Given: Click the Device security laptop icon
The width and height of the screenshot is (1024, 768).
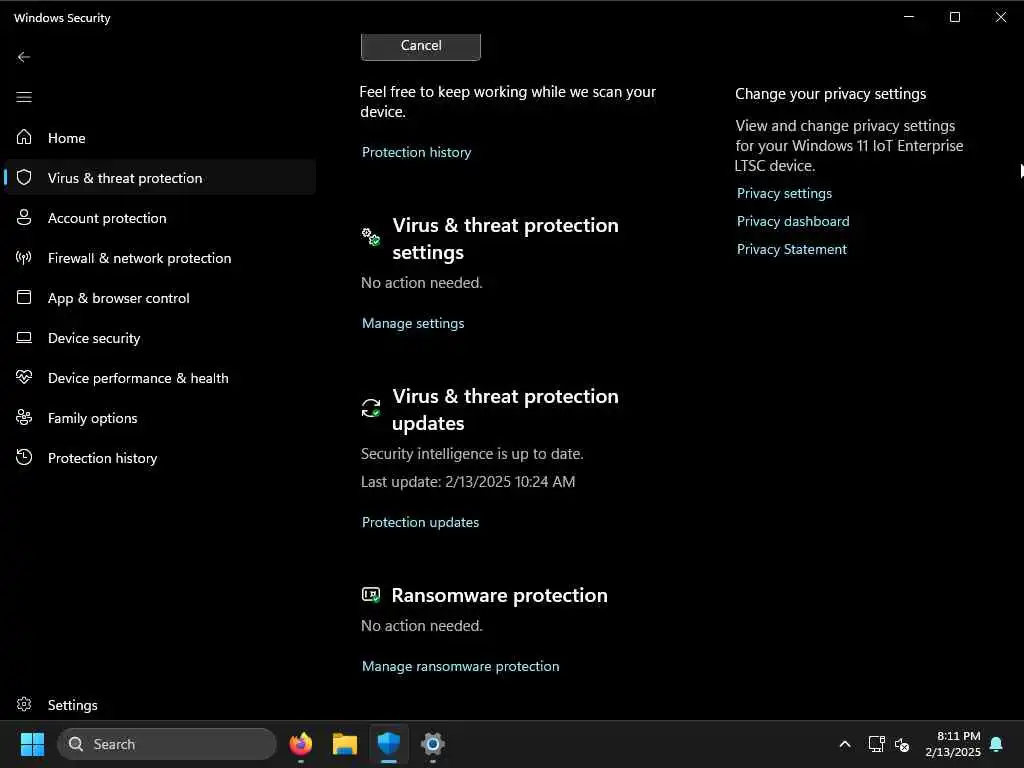Looking at the screenshot, I should click(24, 338).
